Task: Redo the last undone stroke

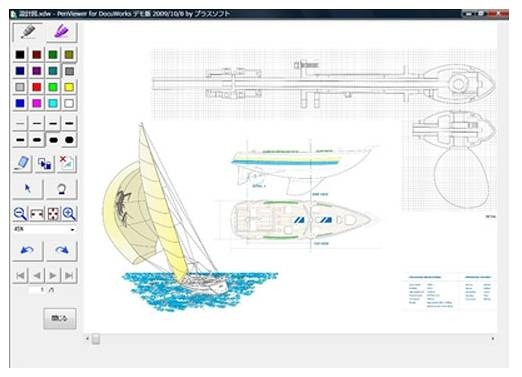Action: [x=62, y=250]
